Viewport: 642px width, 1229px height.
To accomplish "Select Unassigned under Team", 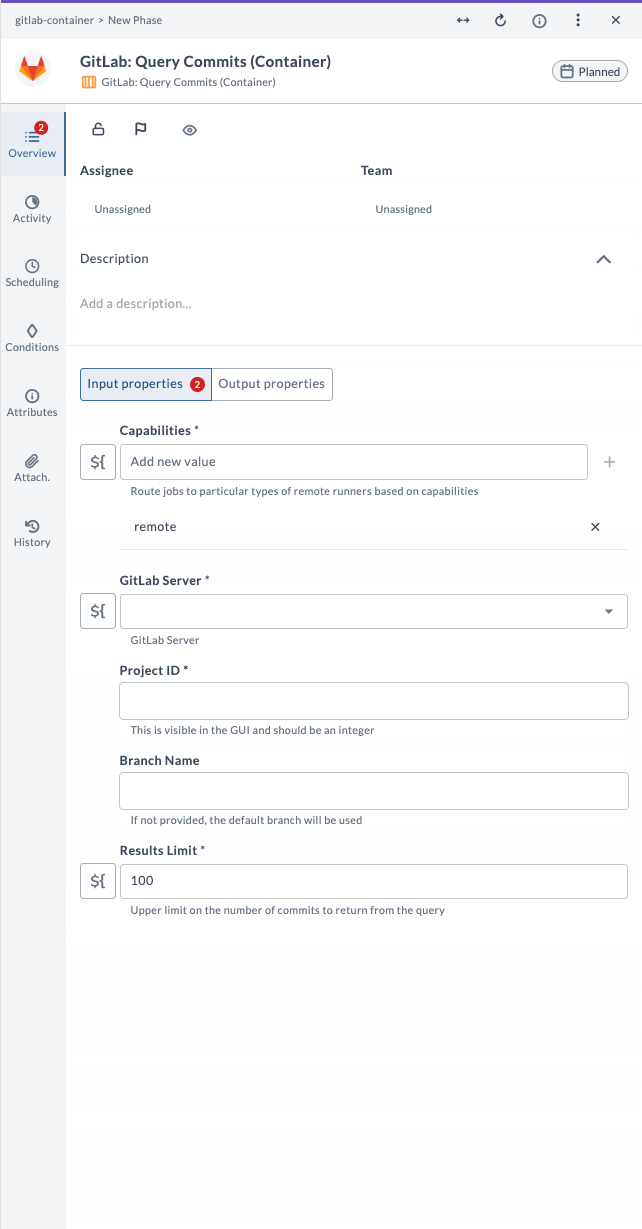I will [x=404, y=209].
